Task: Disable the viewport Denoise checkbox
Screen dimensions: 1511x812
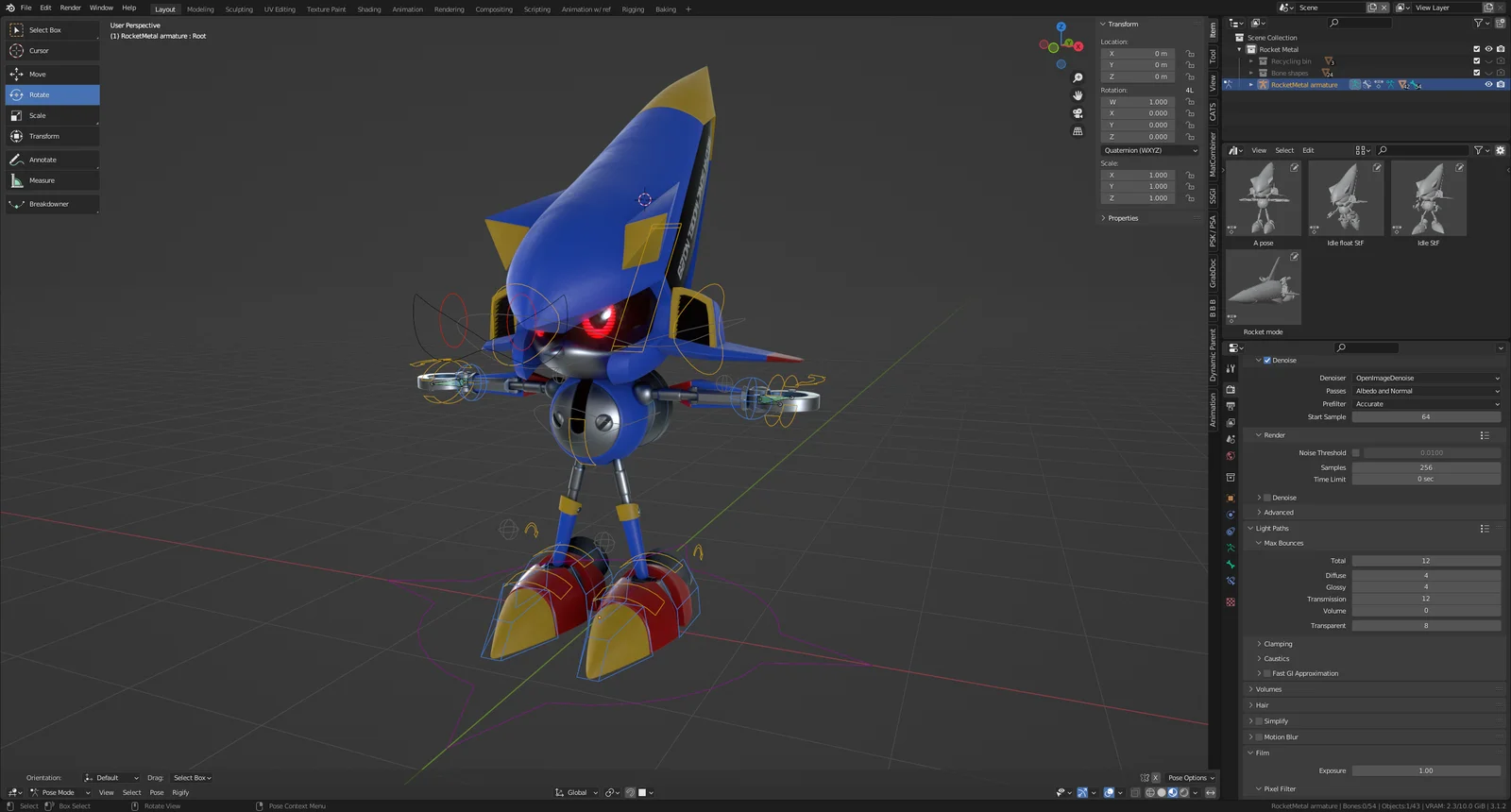Action: [1267, 360]
